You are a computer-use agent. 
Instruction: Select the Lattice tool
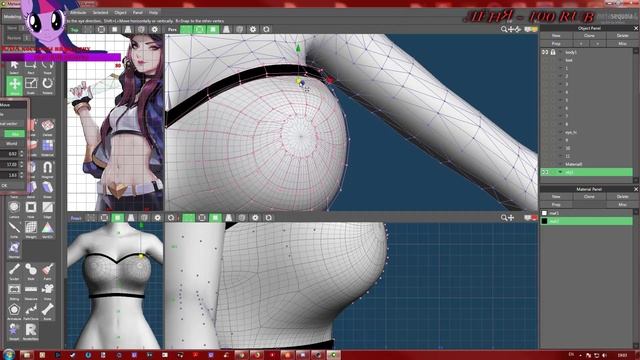click(x=14, y=209)
